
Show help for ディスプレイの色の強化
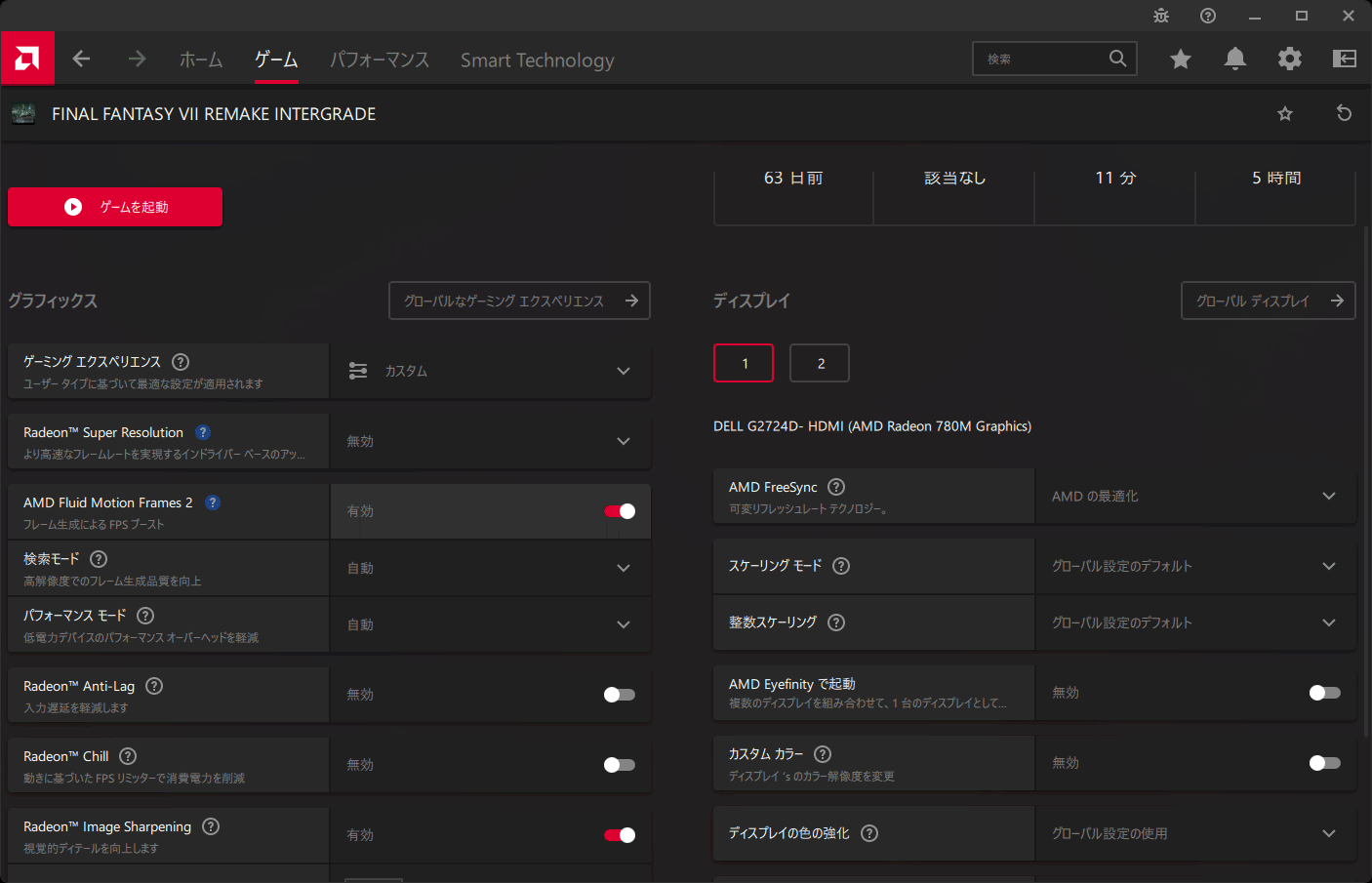(x=869, y=833)
